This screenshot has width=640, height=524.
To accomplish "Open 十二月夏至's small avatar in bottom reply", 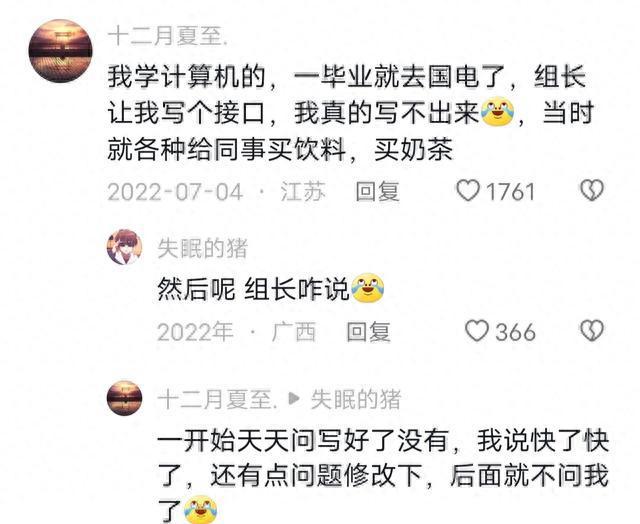I will 124,398.
